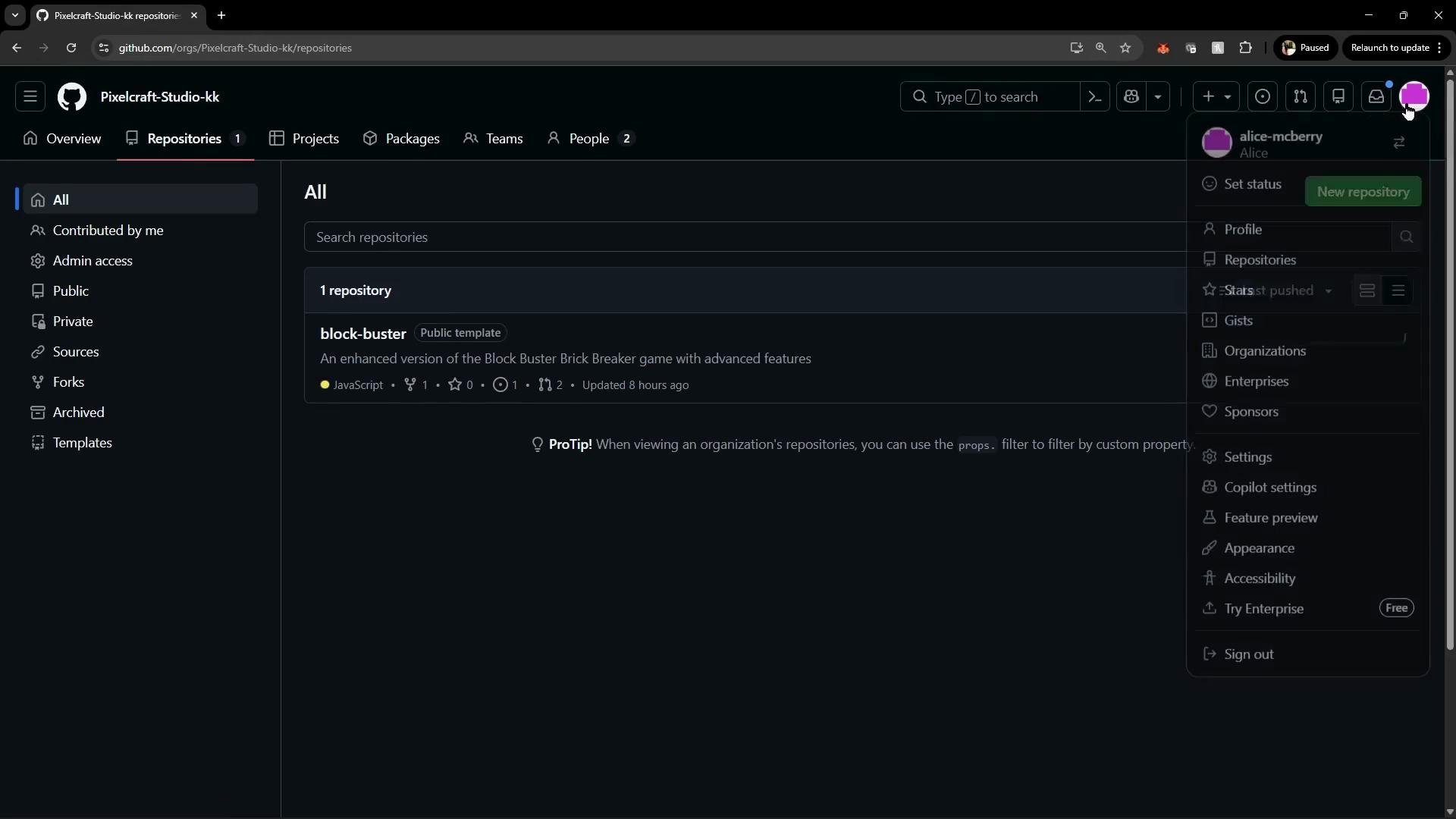Open the Issues icon in the header
This screenshot has width=1456, height=819.
pyautogui.click(x=1263, y=96)
